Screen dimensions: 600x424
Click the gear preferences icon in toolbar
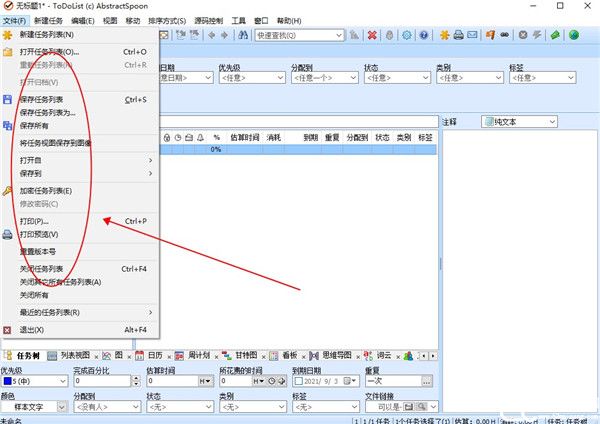[406, 35]
